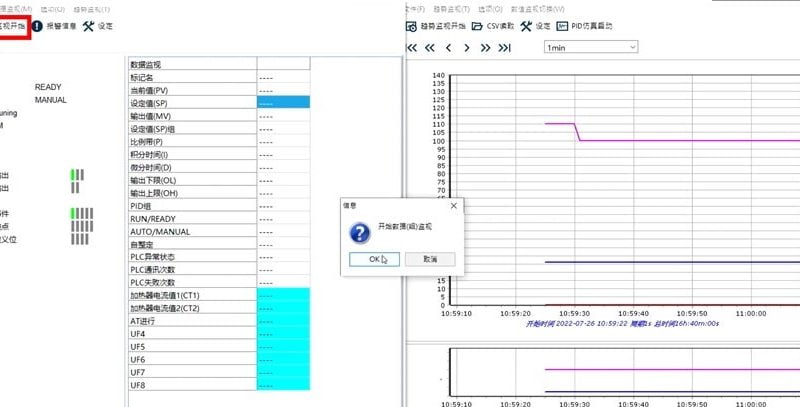Jump to end with >>| navigation arrow
This screenshot has height=407, width=800.
505,47
